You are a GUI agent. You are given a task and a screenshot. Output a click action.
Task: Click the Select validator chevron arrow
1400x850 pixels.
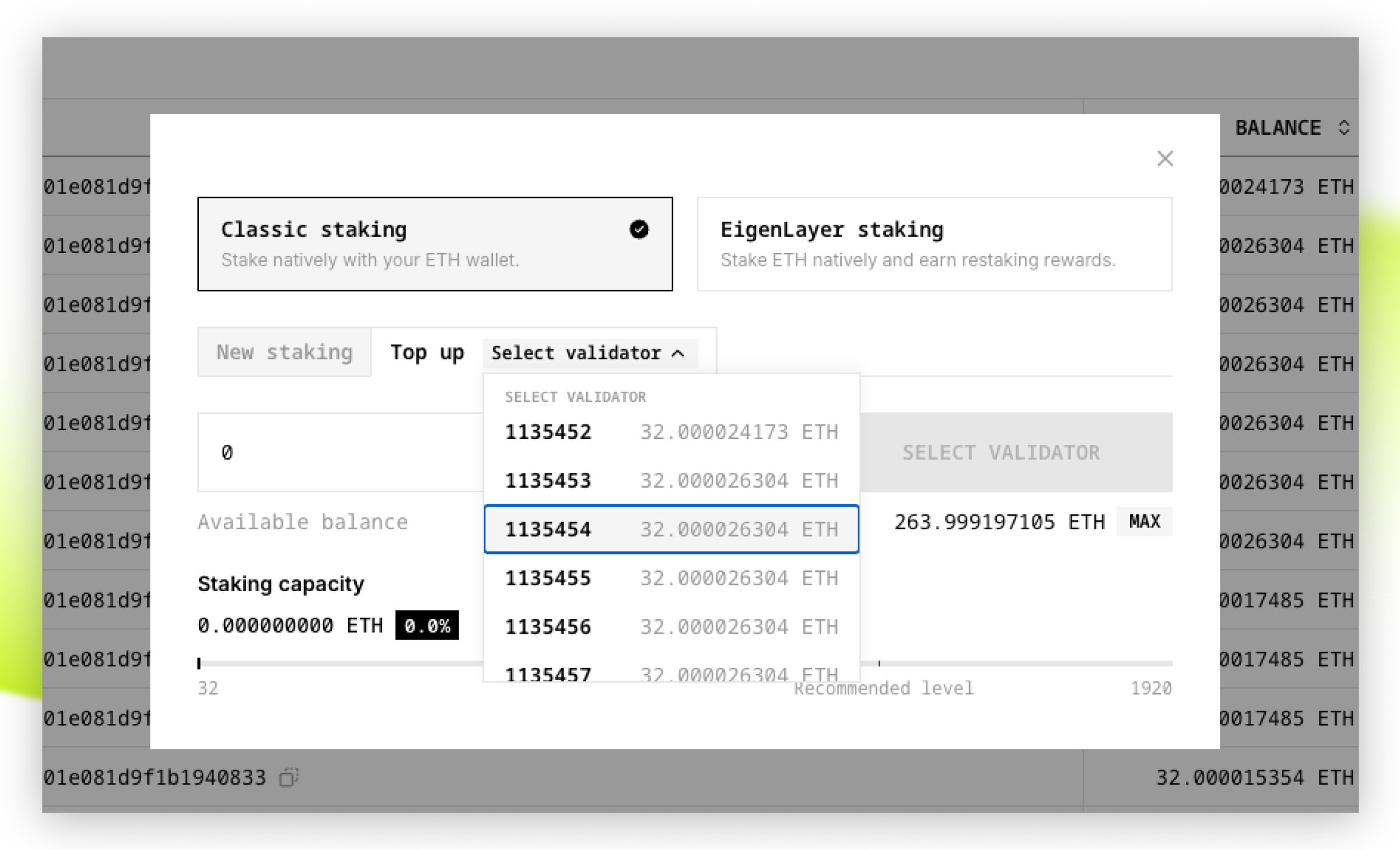tap(678, 353)
